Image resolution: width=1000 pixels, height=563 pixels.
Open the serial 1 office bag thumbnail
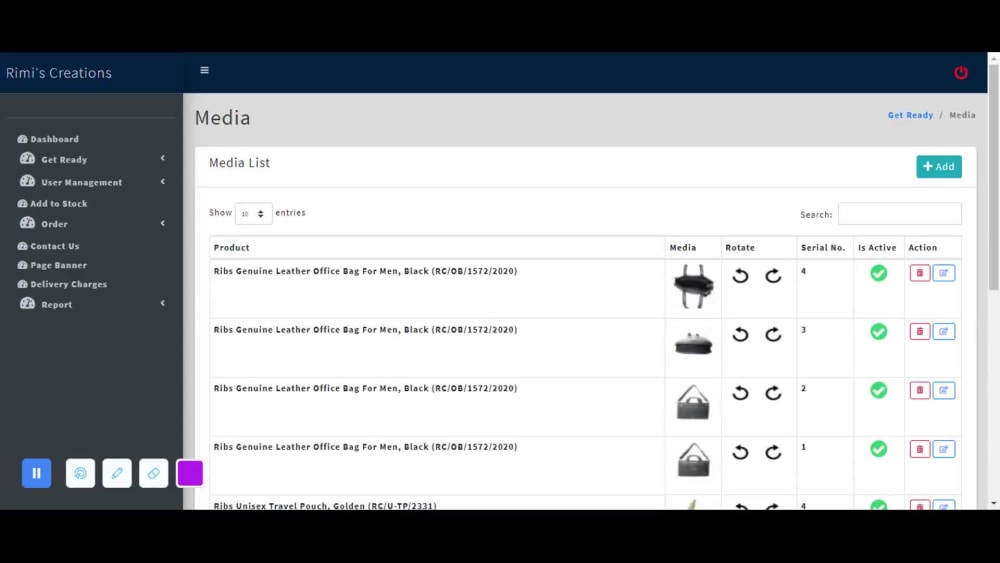pos(693,460)
